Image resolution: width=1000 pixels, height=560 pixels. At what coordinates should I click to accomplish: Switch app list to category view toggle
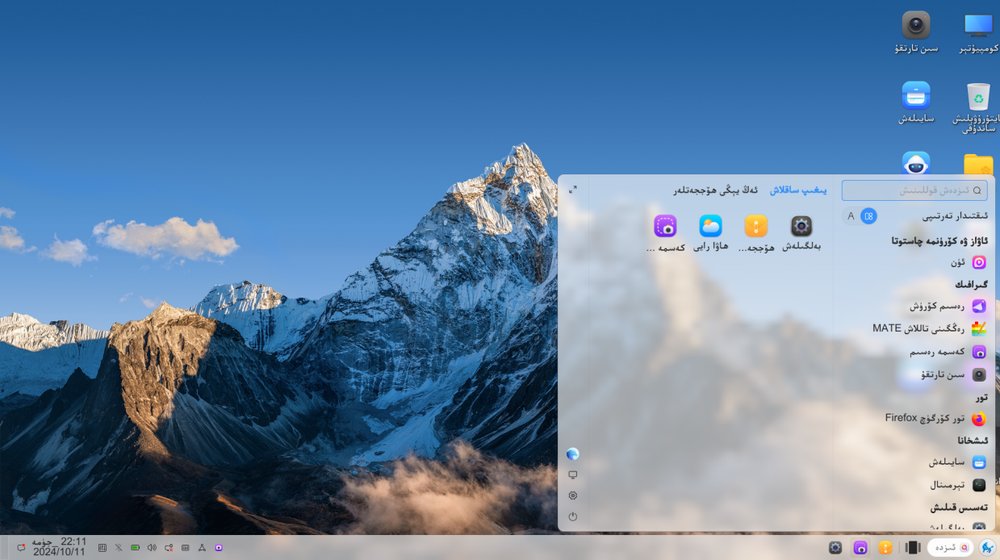coord(869,216)
